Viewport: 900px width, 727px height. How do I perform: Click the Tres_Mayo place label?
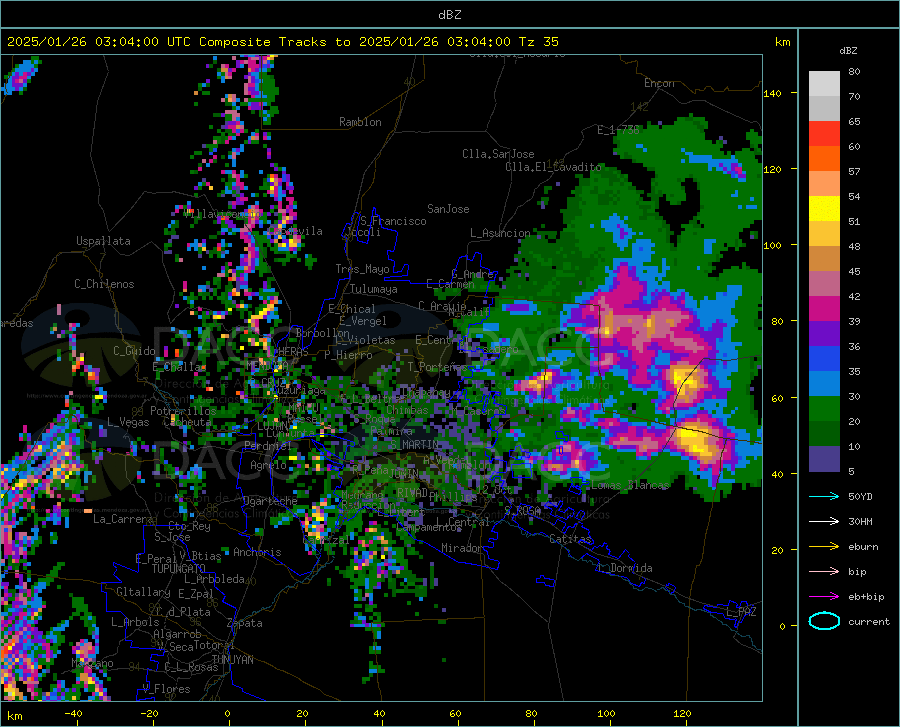(362, 269)
